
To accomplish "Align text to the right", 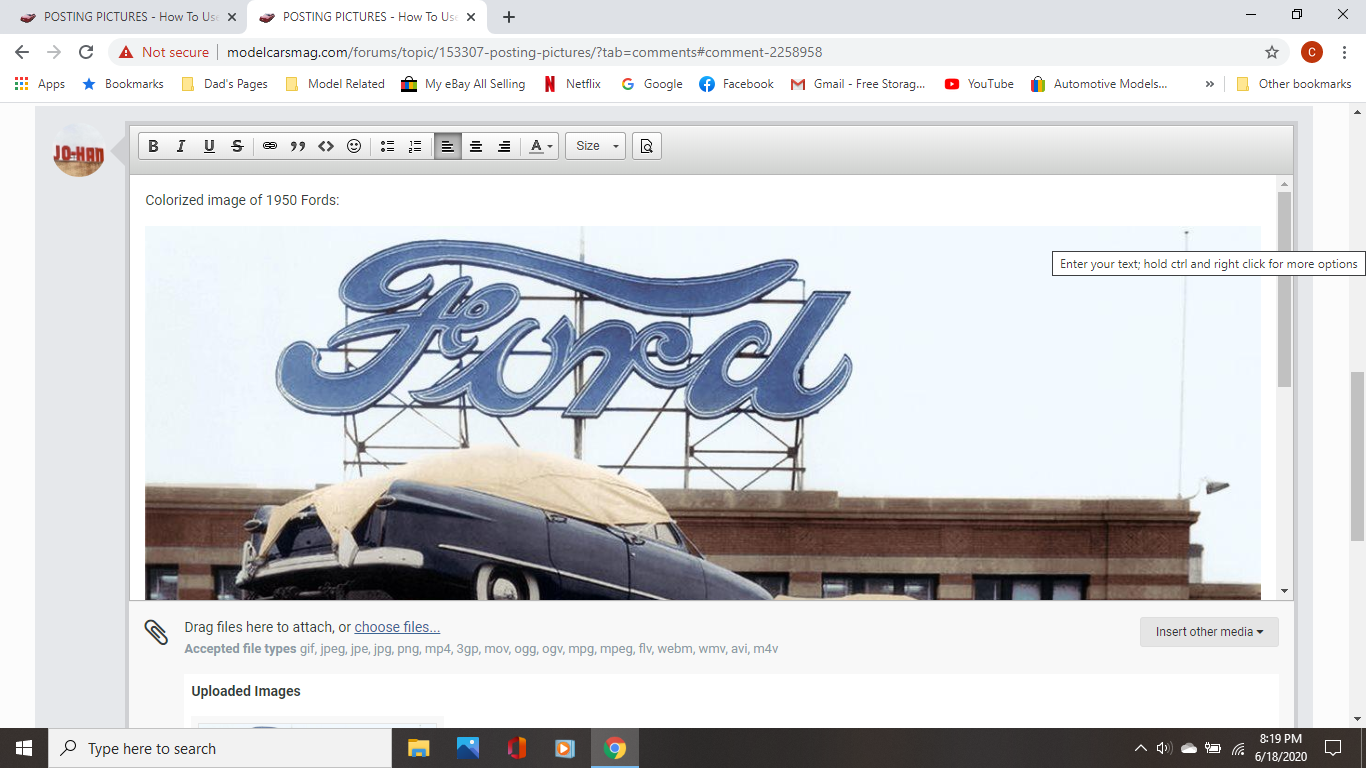I will 504,146.
